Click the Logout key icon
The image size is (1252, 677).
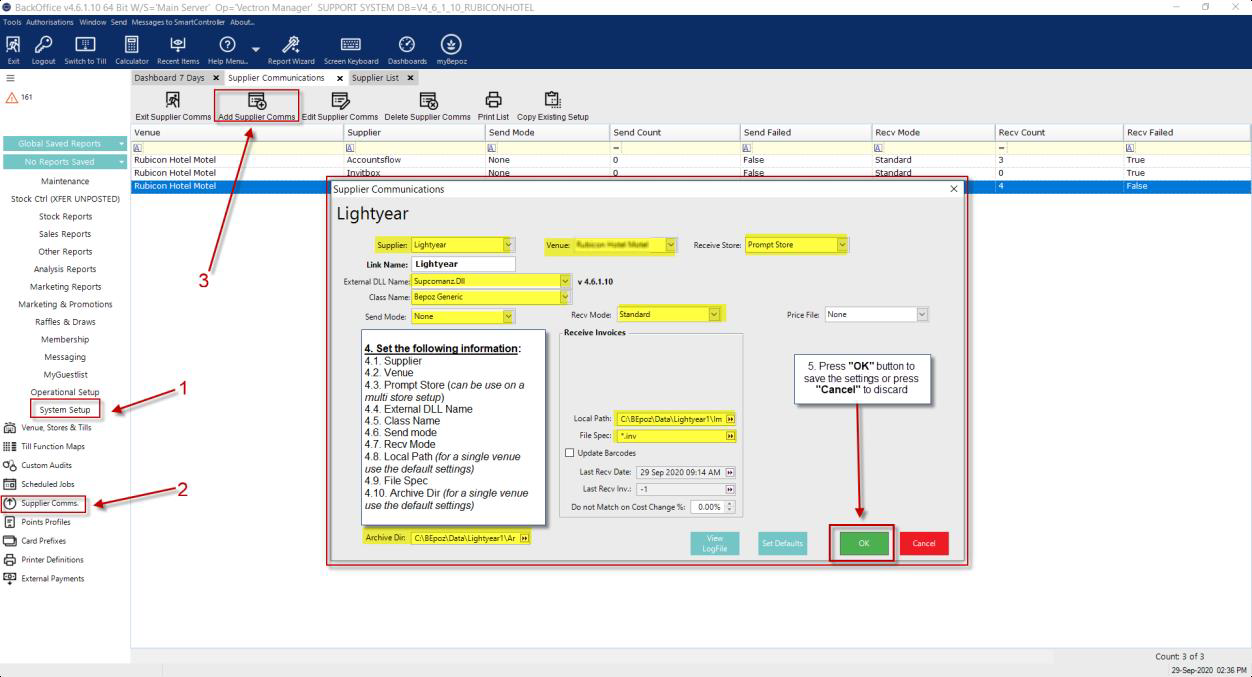point(43,45)
